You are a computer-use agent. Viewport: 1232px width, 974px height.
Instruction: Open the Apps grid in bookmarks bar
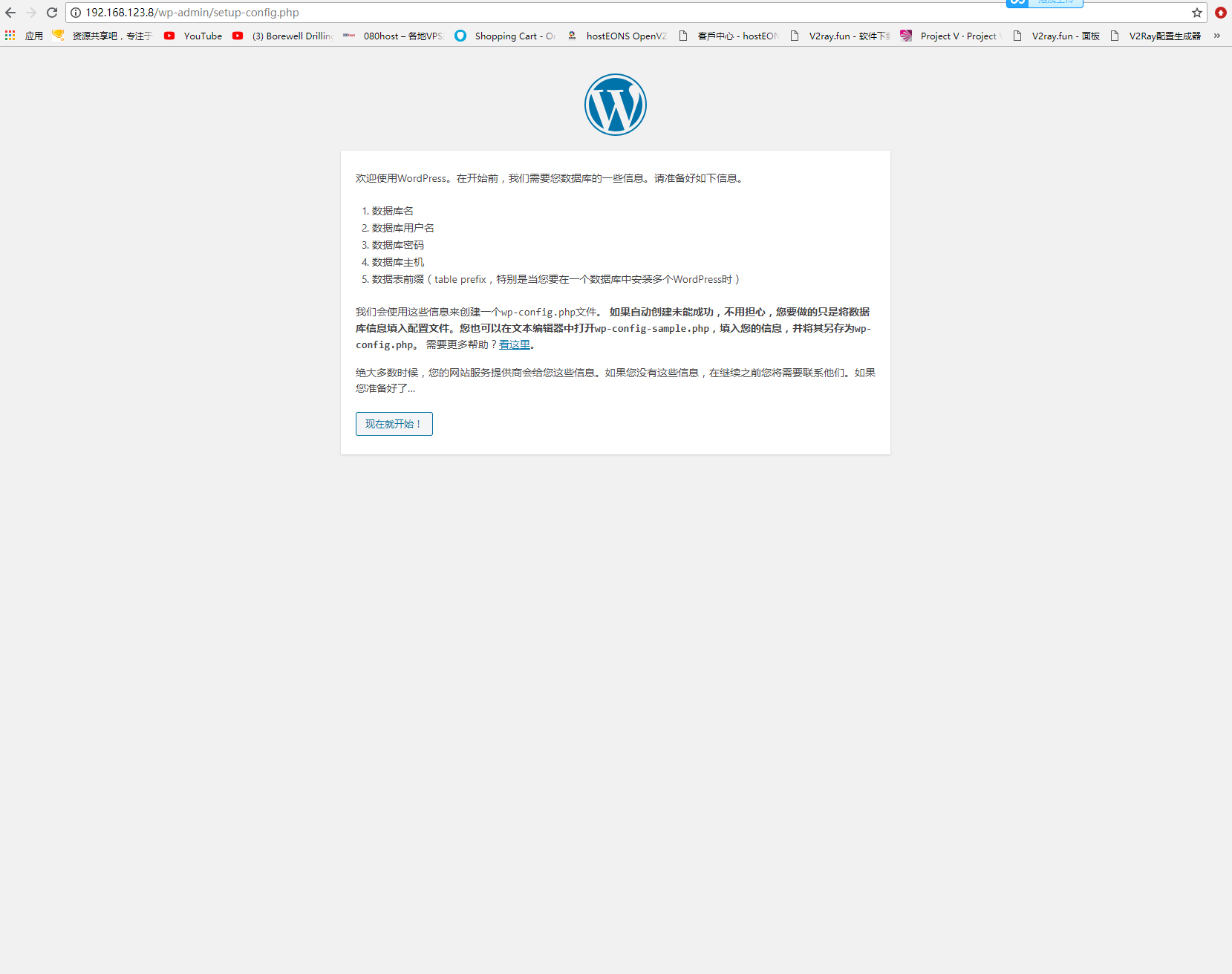coord(24,36)
